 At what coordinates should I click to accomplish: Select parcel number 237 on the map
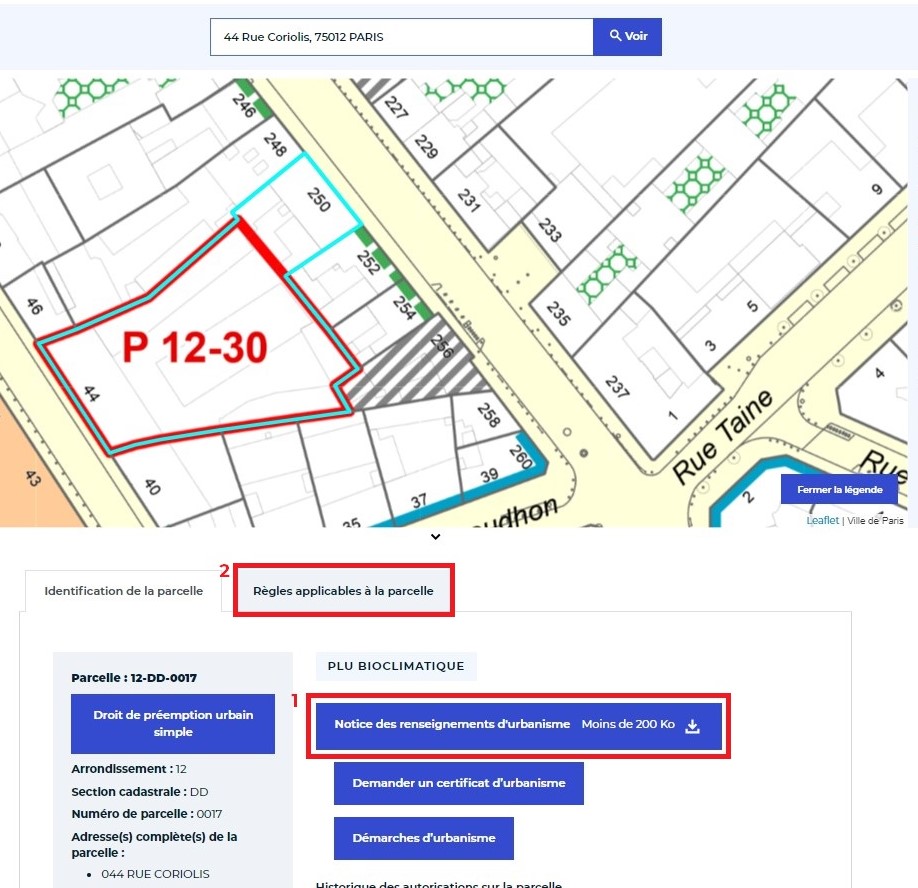618,385
